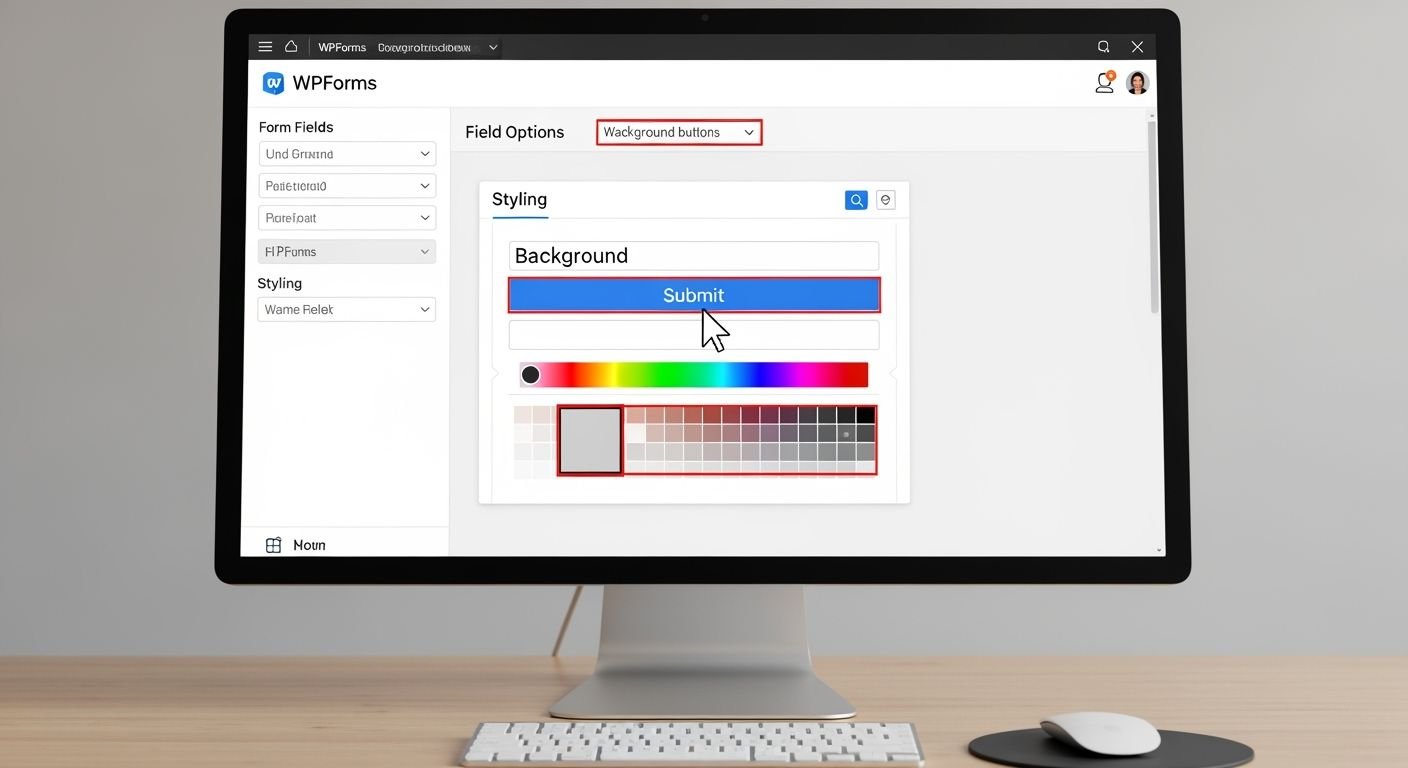Click the shield icon beside Styling search

(885, 200)
